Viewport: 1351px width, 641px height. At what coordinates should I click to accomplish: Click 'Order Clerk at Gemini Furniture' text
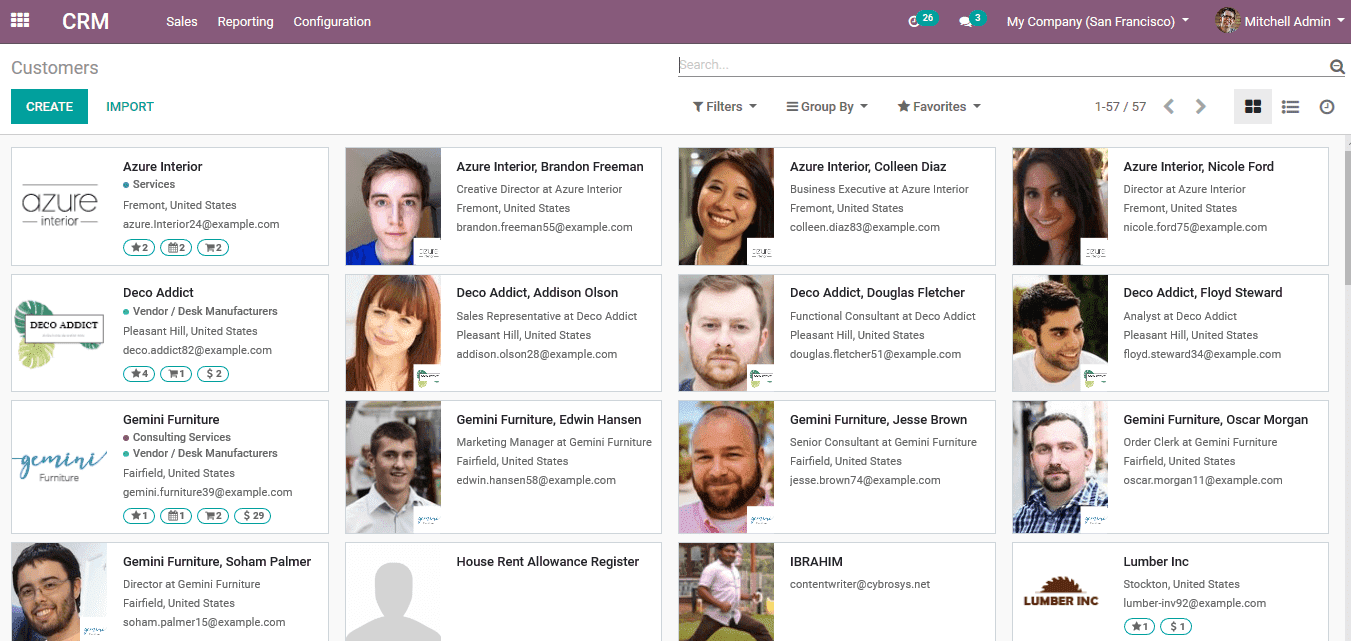coord(1200,442)
